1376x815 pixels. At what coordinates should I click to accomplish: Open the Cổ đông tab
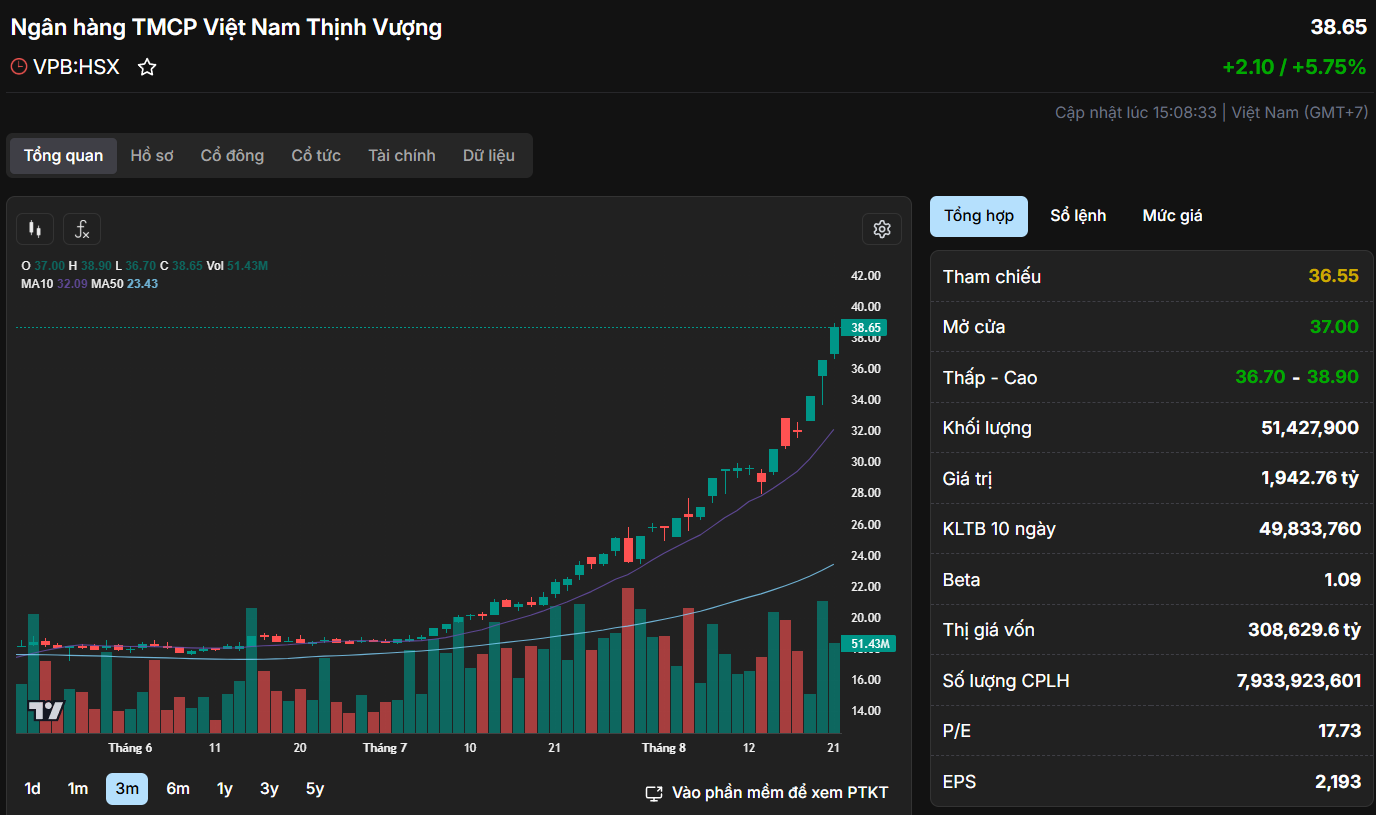[x=232, y=155]
